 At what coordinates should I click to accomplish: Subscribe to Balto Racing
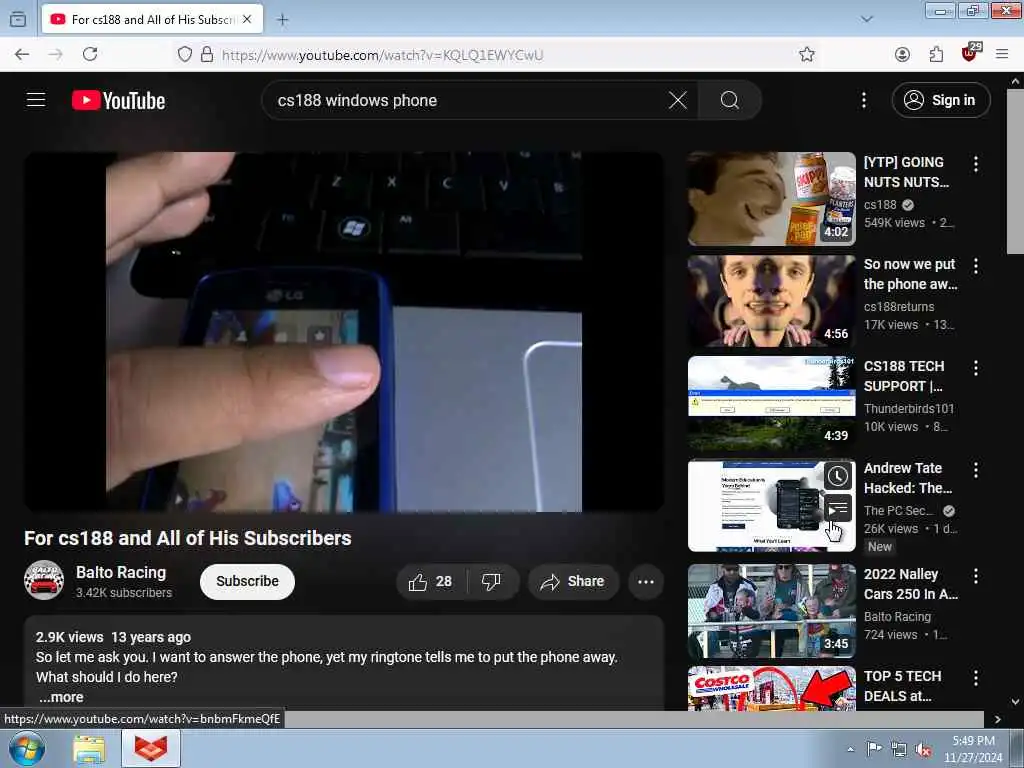coord(248,581)
